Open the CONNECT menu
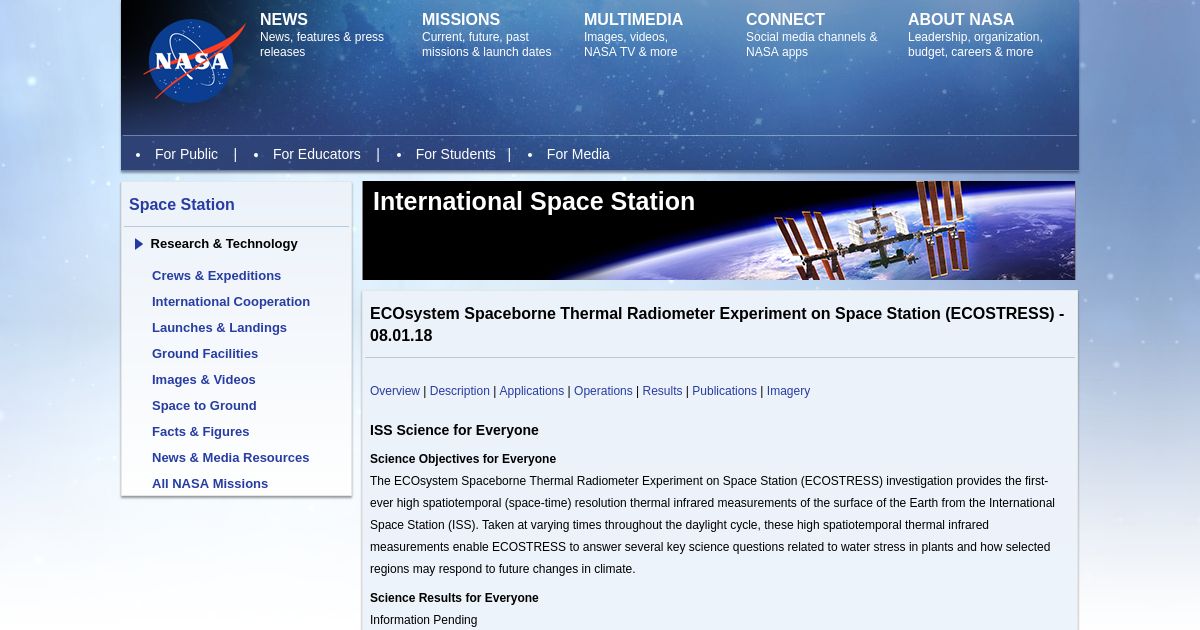Image resolution: width=1200 pixels, height=630 pixels. [786, 20]
